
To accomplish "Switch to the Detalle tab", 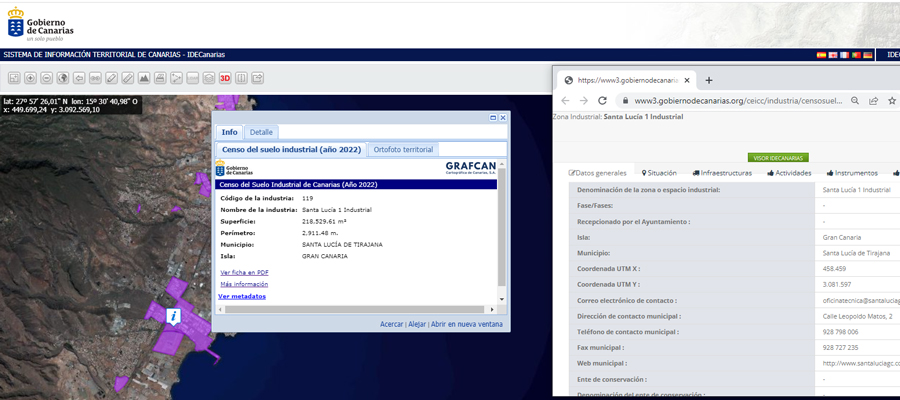I will (x=261, y=132).
